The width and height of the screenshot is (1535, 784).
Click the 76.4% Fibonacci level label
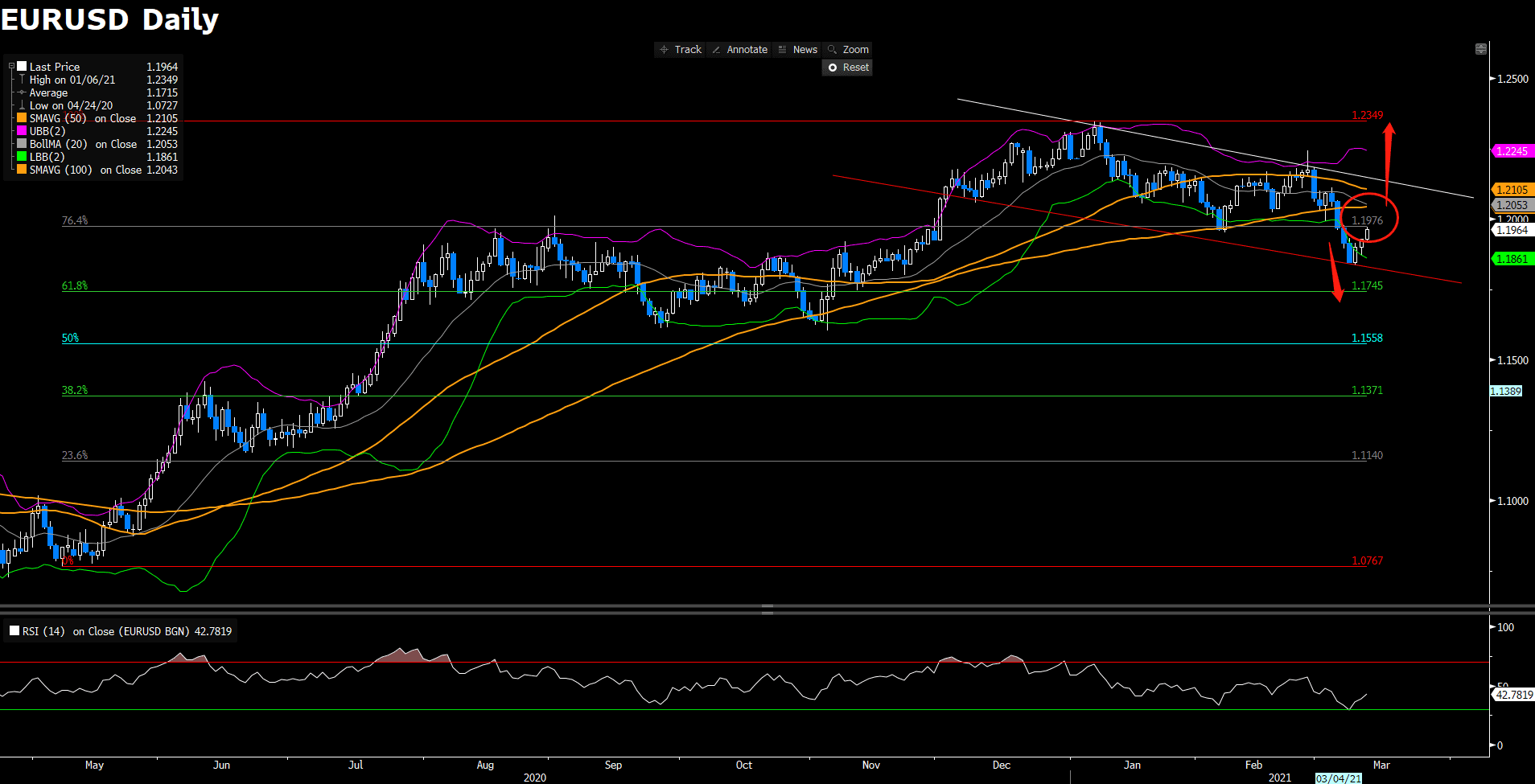tap(75, 220)
